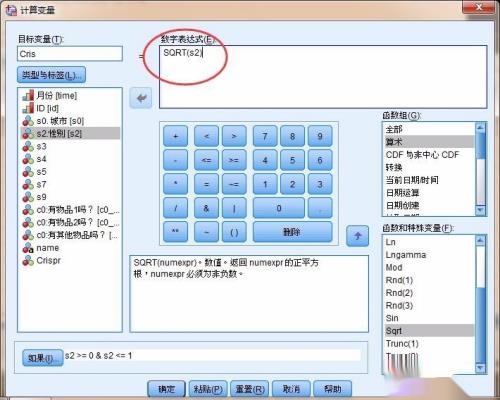Click the move-variable arrow button
This screenshot has width=500, height=400.
click(141, 98)
